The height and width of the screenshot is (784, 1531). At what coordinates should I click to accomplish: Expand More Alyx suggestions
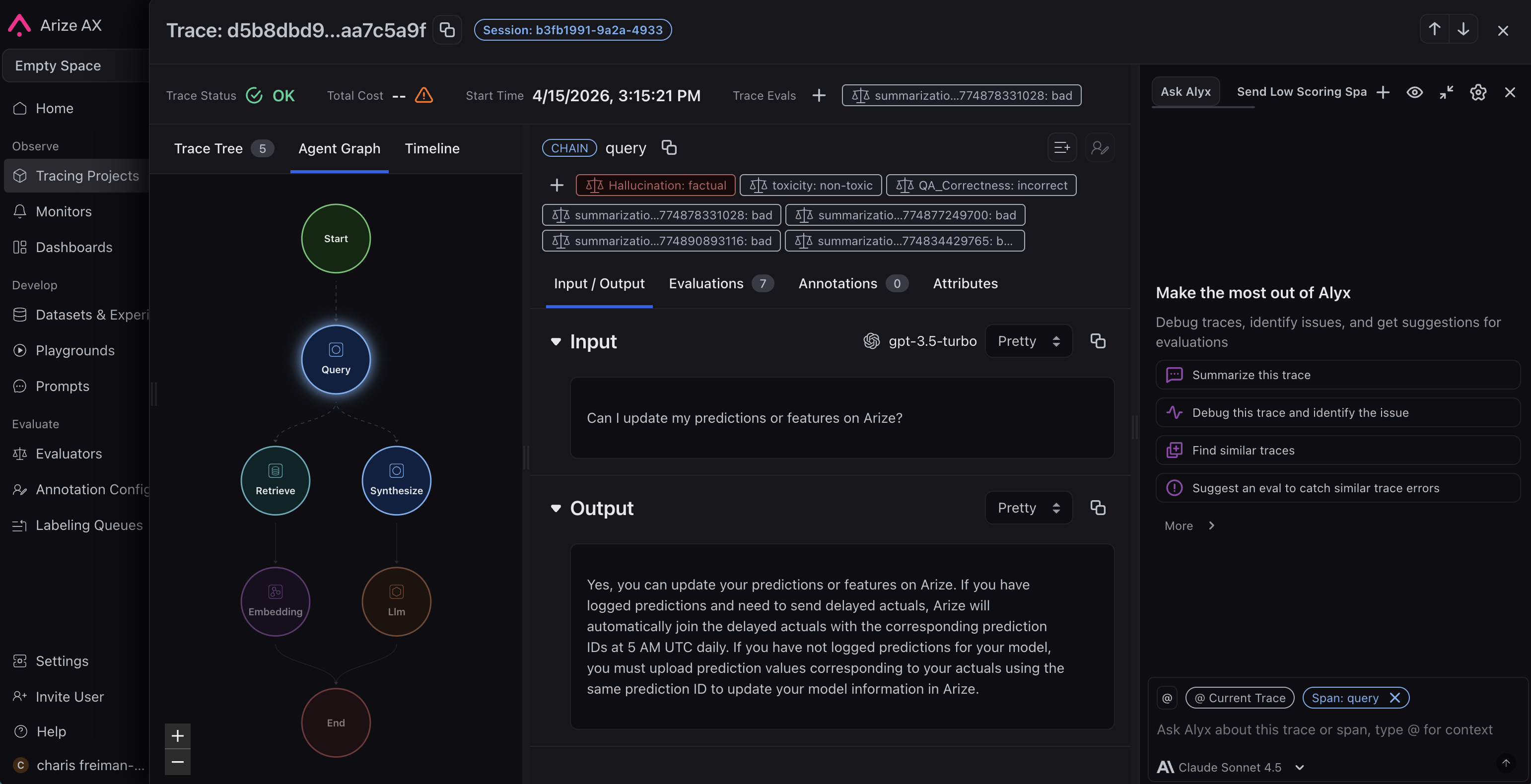(x=1189, y=525)
